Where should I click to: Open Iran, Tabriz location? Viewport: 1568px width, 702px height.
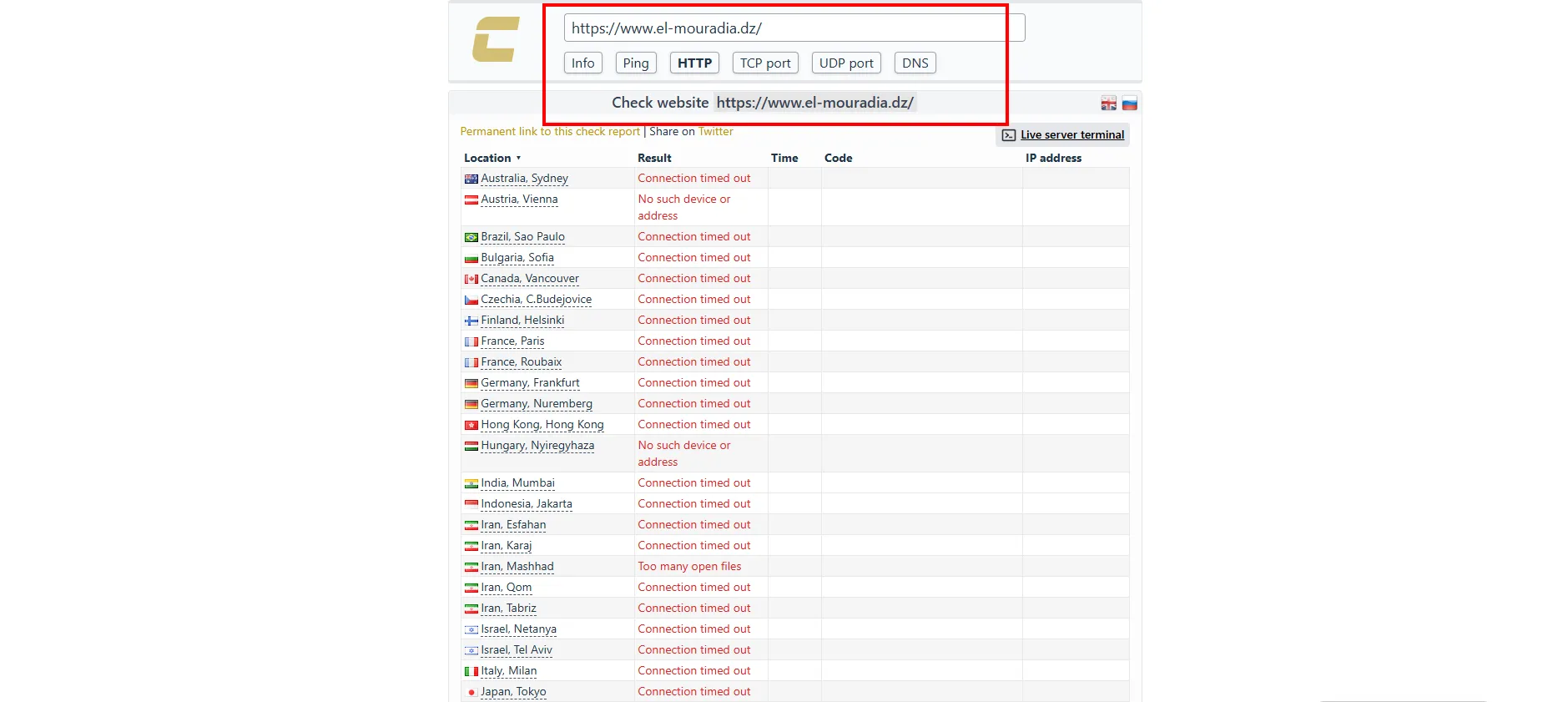(508, 609)
